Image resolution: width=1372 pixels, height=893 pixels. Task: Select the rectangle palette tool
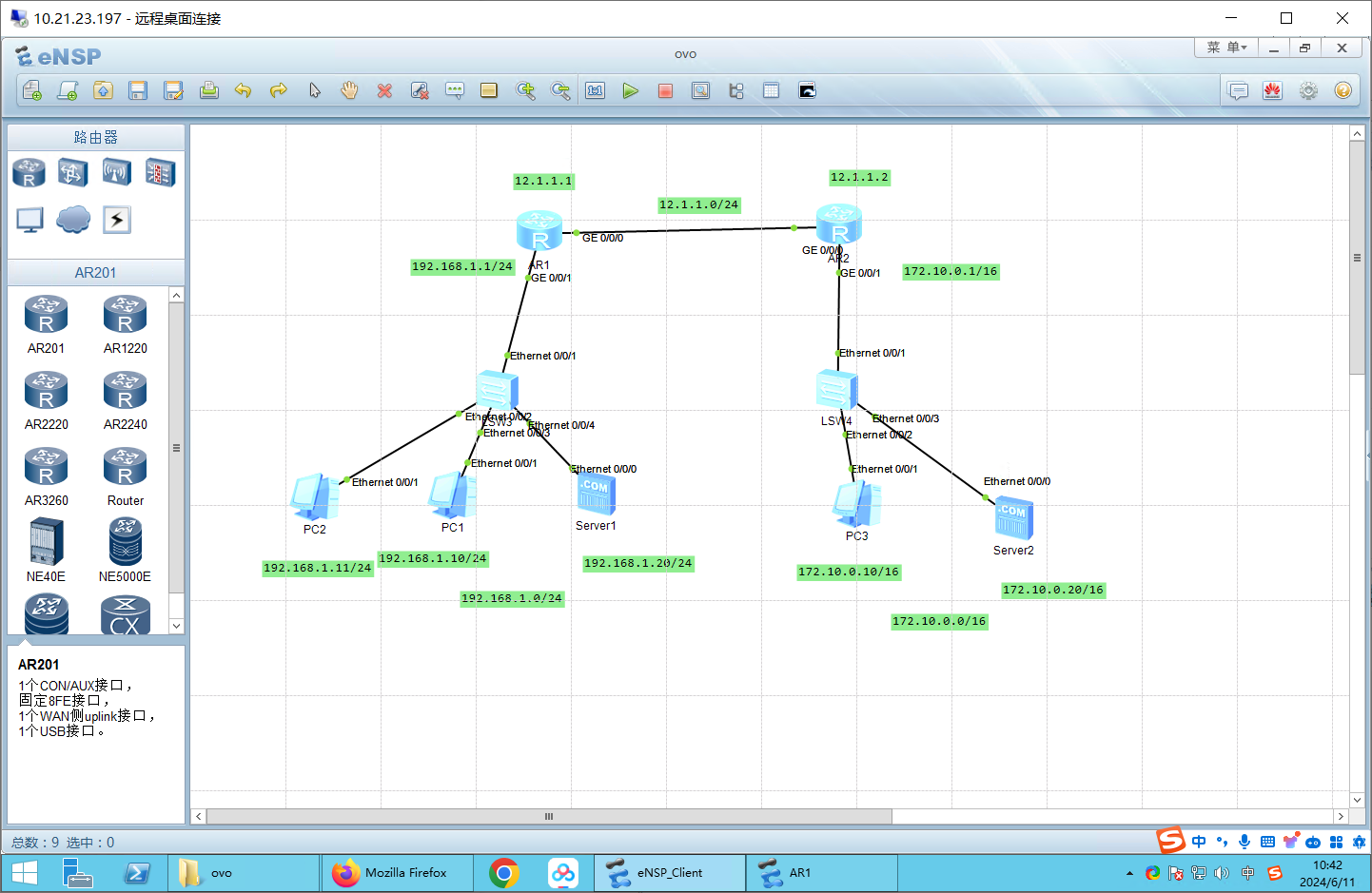pyautogui.click(x=489, y=90)
